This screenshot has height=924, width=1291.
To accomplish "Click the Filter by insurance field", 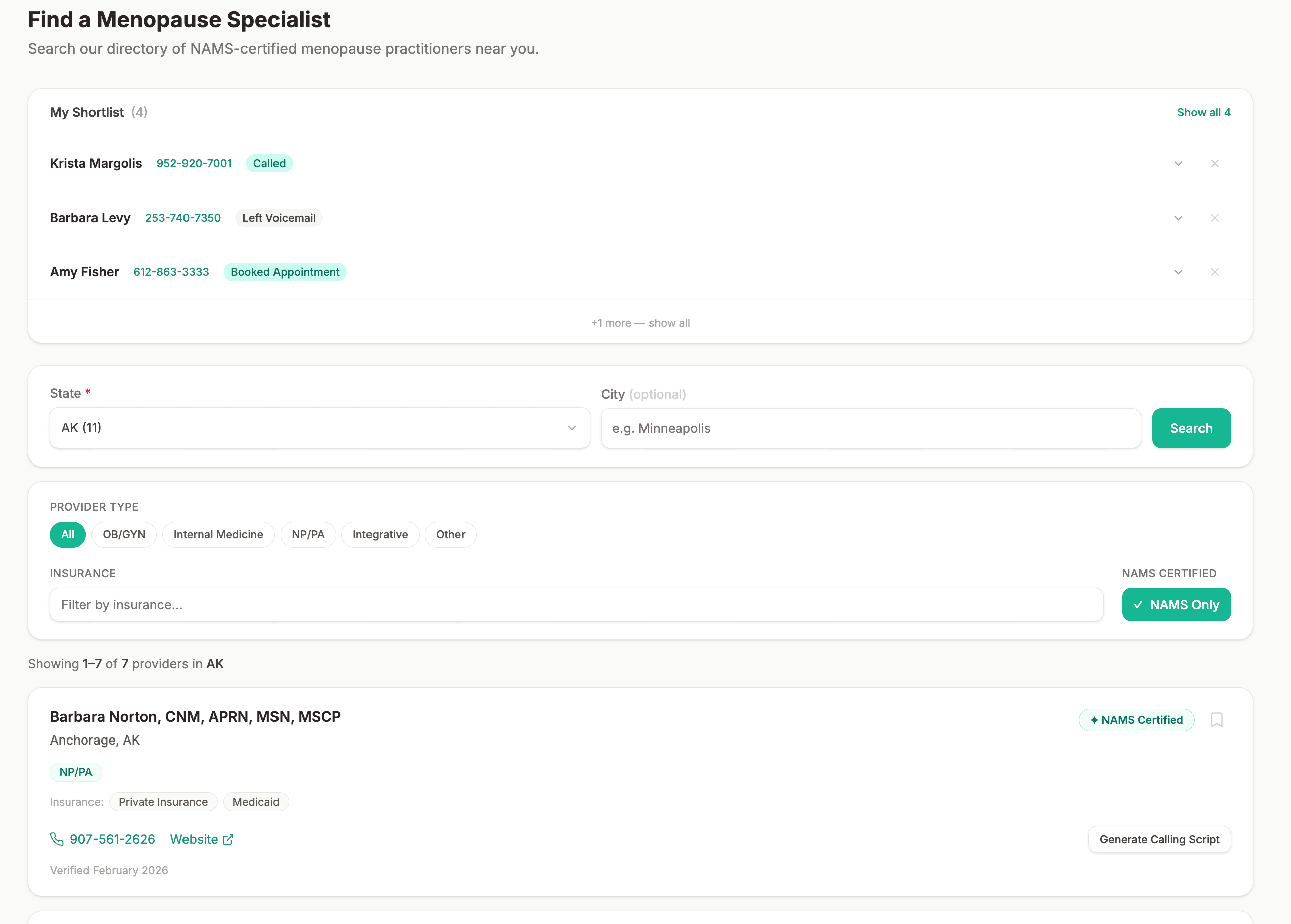I will click(x=576, y=604).
